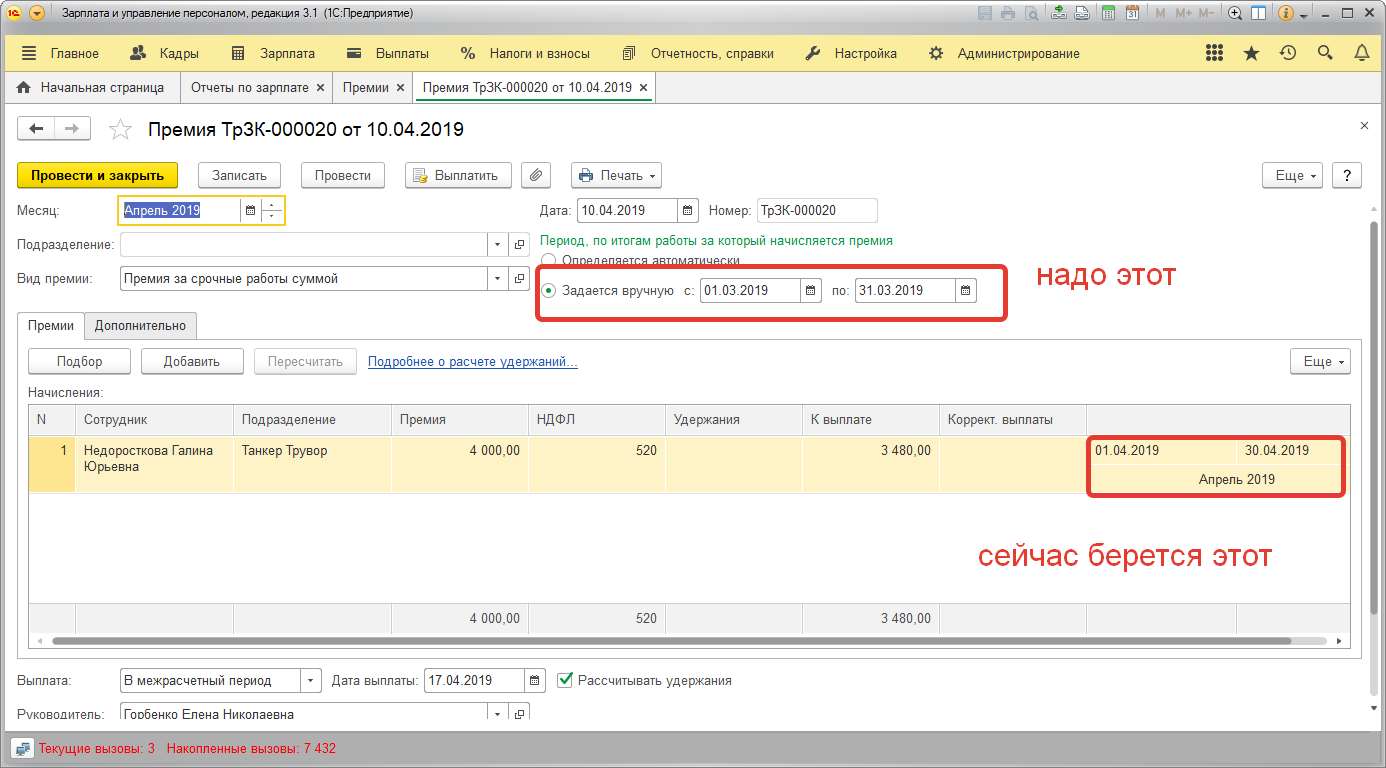Click the Номер input field
Viewport: 1386px width, 768px height.
point(816,211)
